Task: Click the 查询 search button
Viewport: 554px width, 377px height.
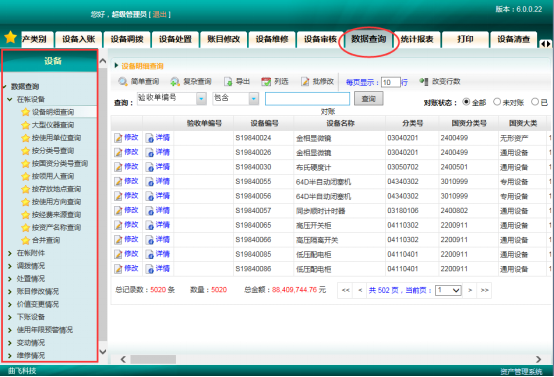Action: 369,99
